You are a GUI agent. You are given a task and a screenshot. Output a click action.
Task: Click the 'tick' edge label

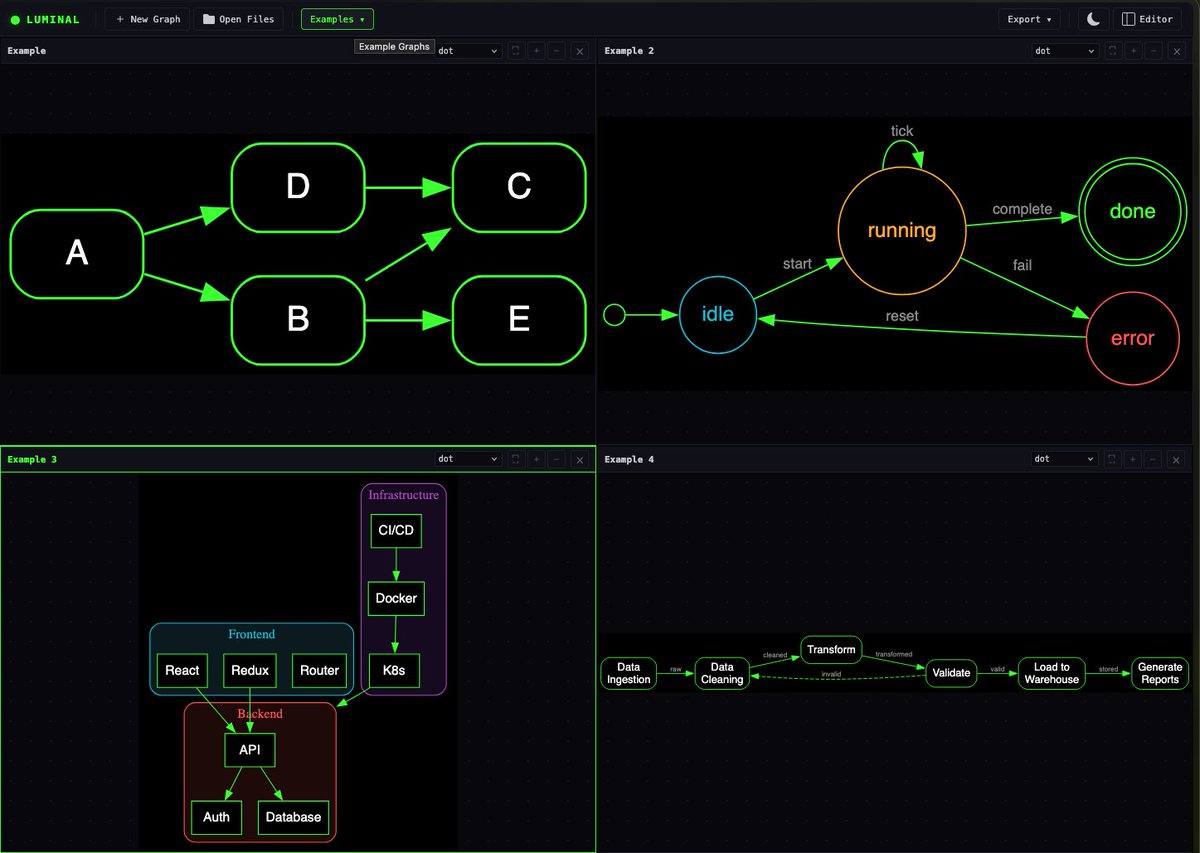pos(902,132)
